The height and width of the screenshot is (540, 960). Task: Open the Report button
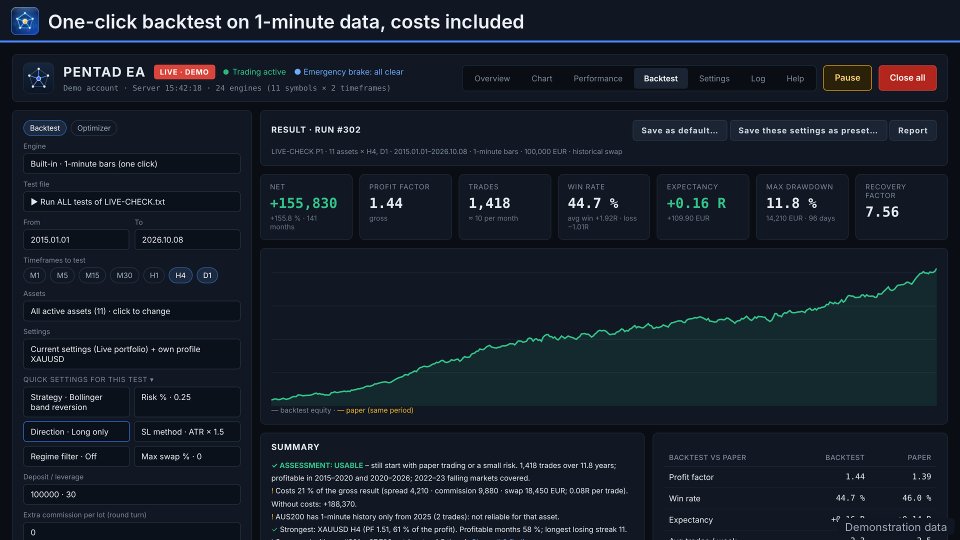(x=912, y=130)
